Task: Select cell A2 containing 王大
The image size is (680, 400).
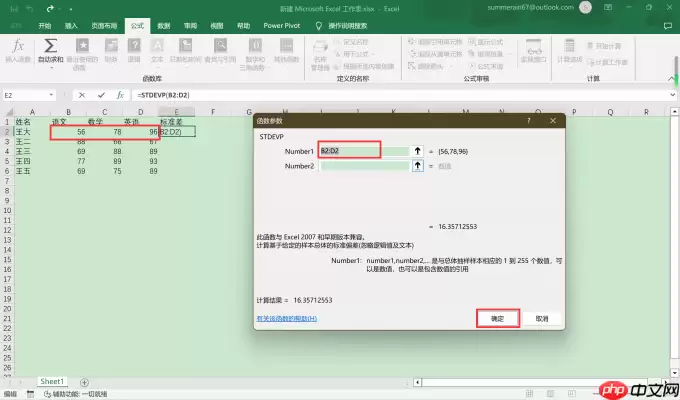Action: [32, 131]
